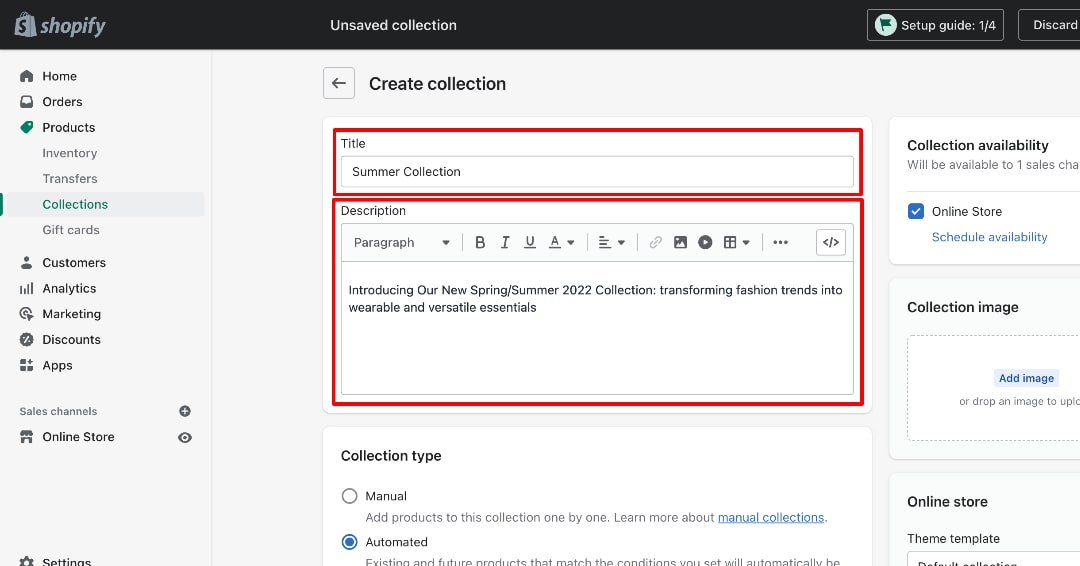Select Collections in sidebar
Screen dimensions: 1080x566
click(x=75, y=205)
